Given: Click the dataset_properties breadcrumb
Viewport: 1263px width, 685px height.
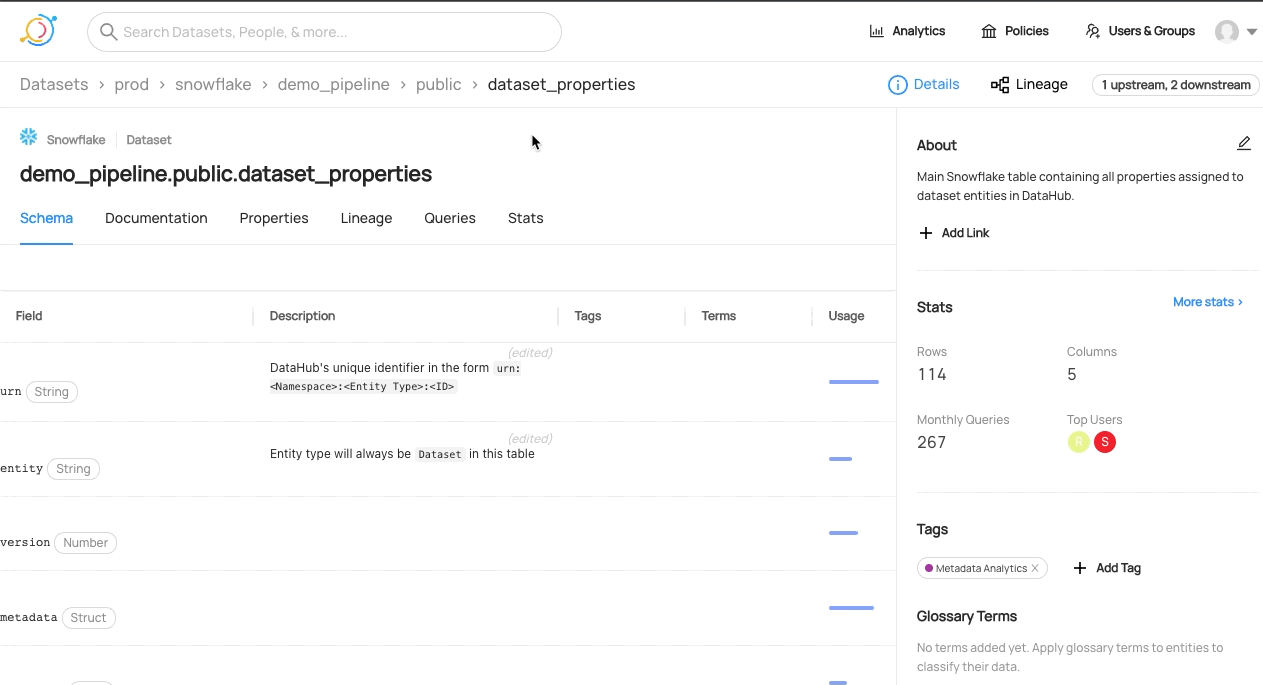Looking at the screenshot, I should (x=562, y=85).
